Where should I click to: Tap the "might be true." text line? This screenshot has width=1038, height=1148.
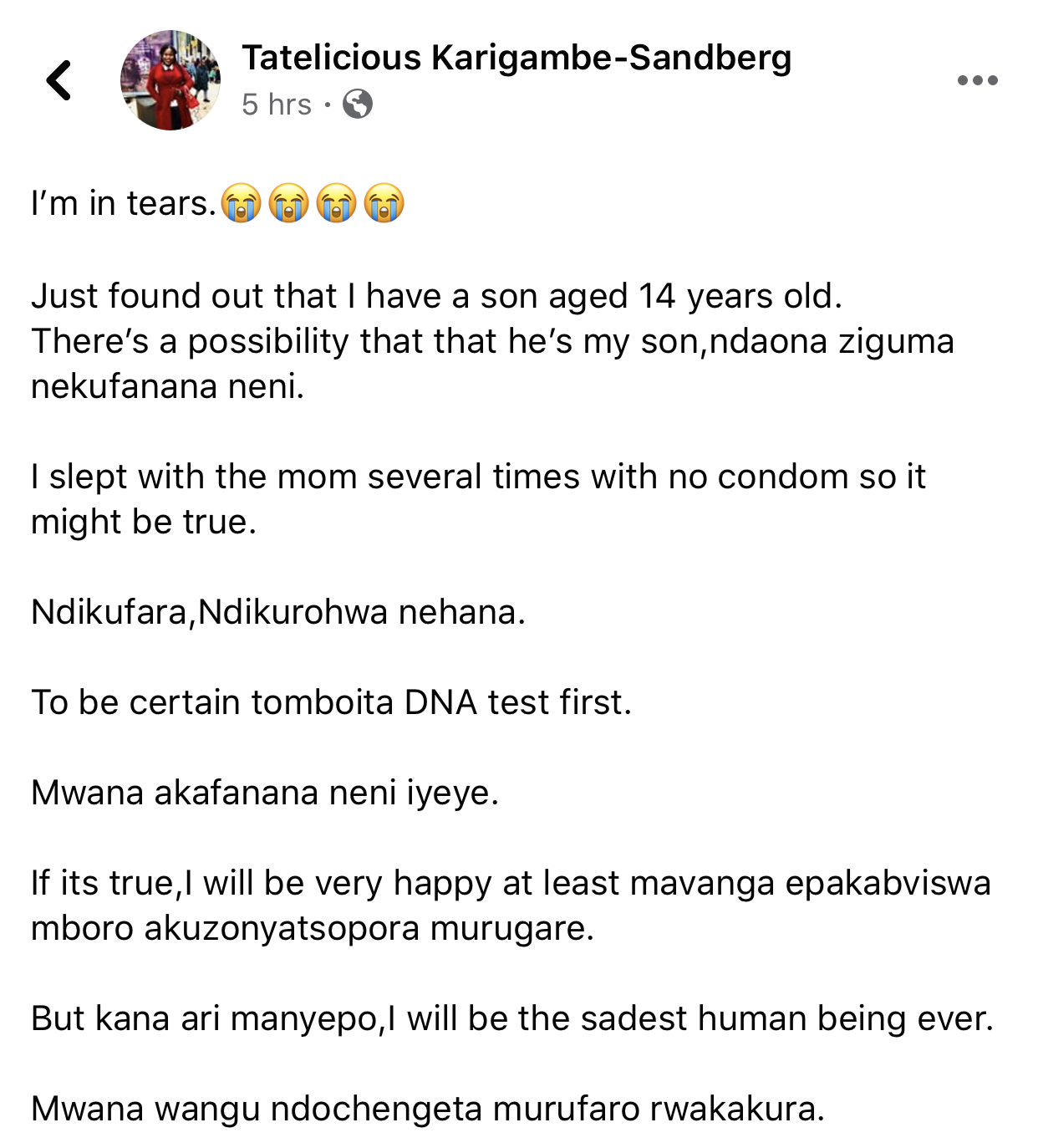pos(144,522)
